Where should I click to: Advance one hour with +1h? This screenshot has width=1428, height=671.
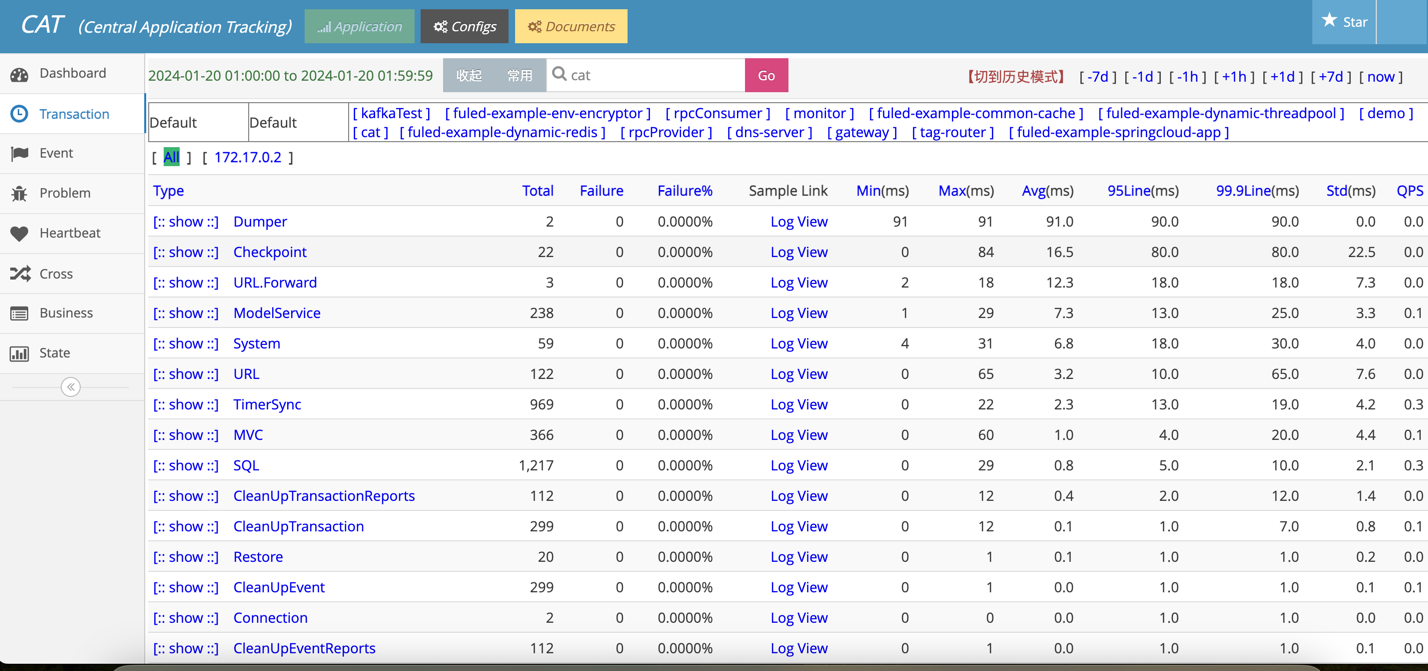[x=1234, y=77]
